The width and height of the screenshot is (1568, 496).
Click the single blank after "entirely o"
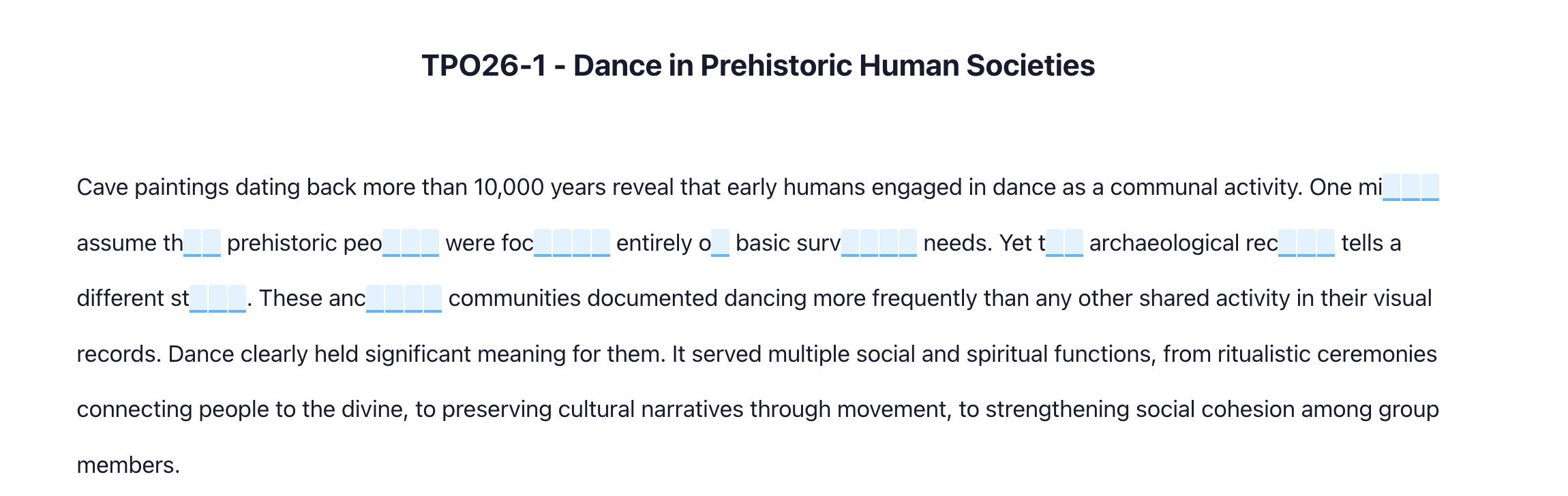click(721, 243)
